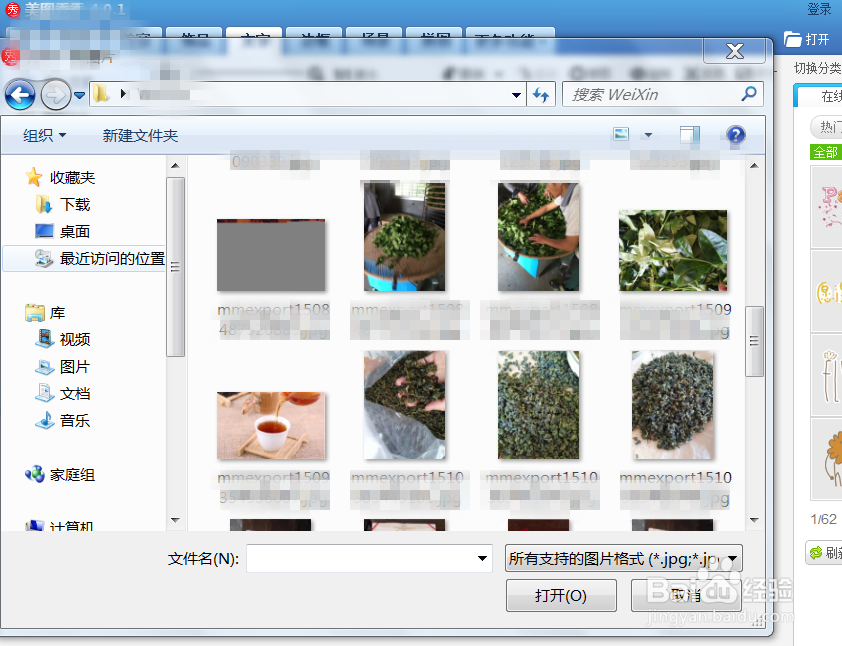
Task: Toggle the preview pane icon
Action: pyautogui.click(x=689, y=134)
